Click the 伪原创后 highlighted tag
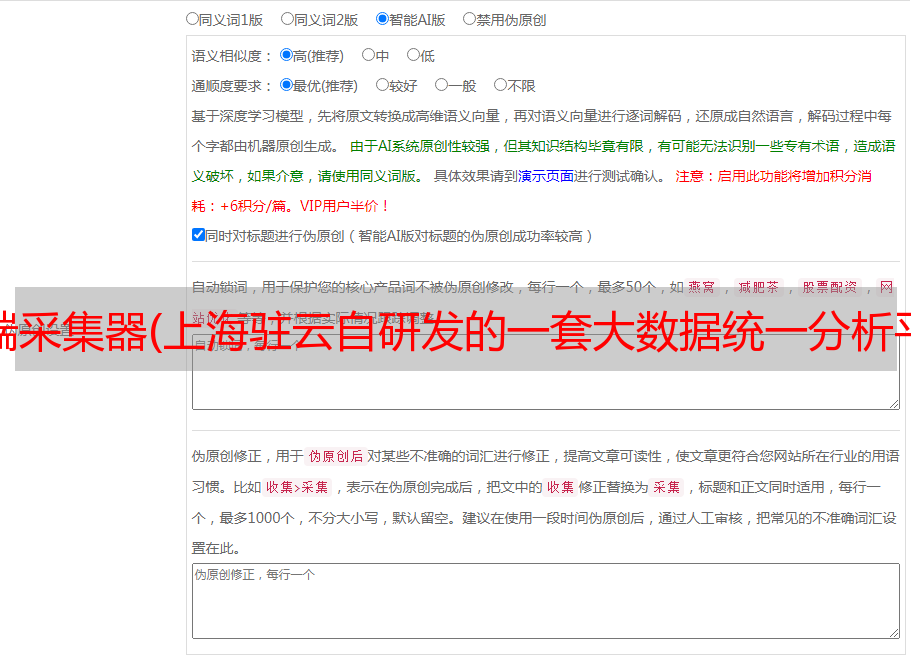The image size is (911, 658). pyautogui.click(x=336, y=456)
